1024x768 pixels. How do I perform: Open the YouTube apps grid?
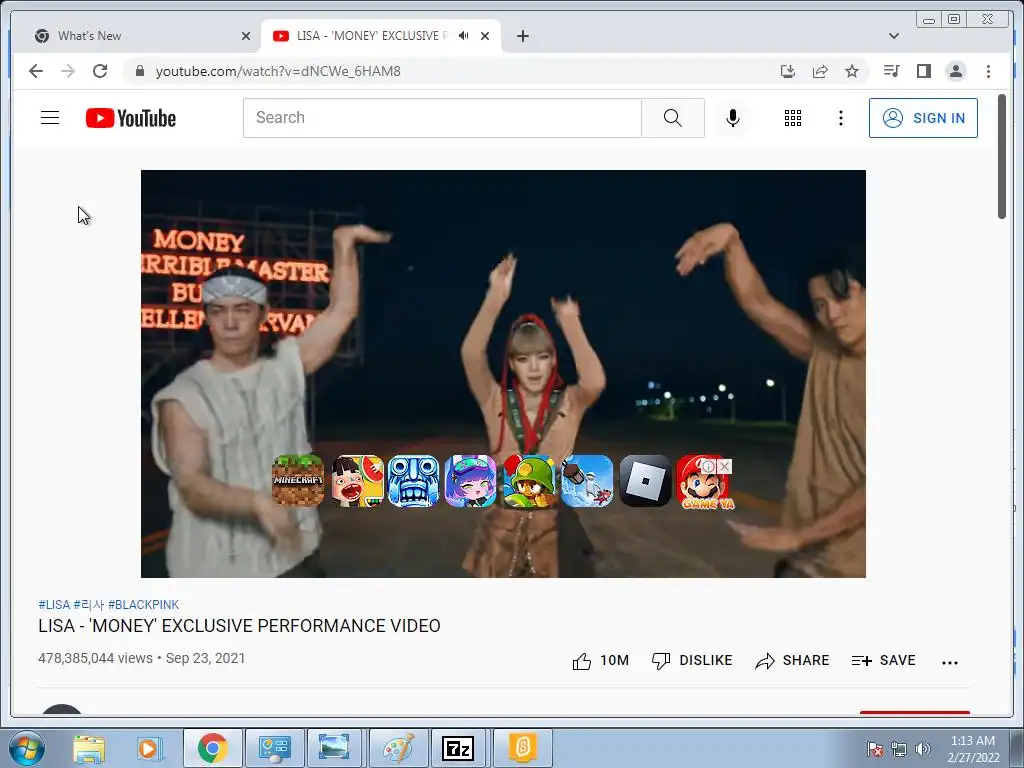[793, 118]
